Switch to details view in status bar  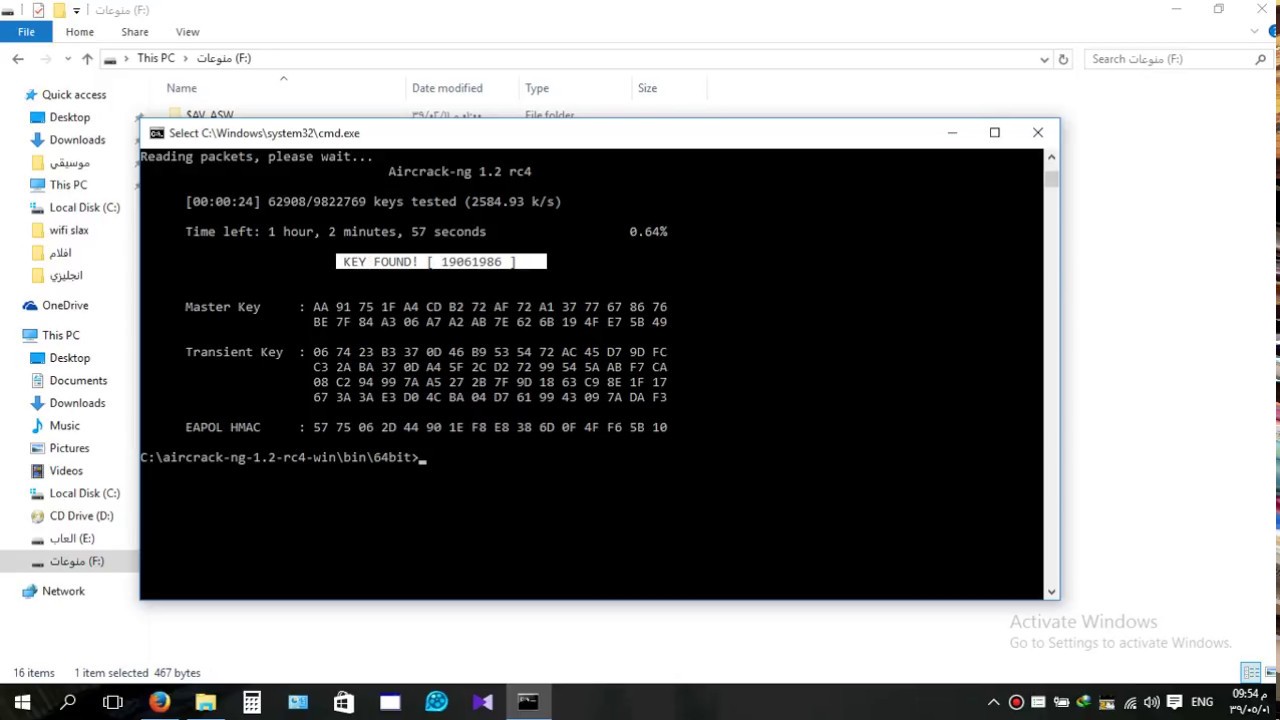[1251, 673]
